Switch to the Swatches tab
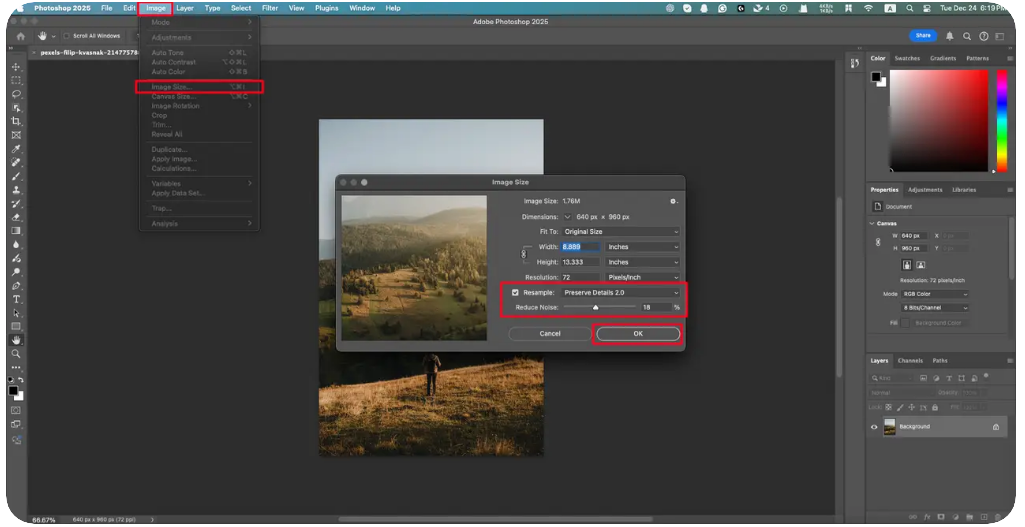Screen dimensions: 1025x527 coord(907,58)
